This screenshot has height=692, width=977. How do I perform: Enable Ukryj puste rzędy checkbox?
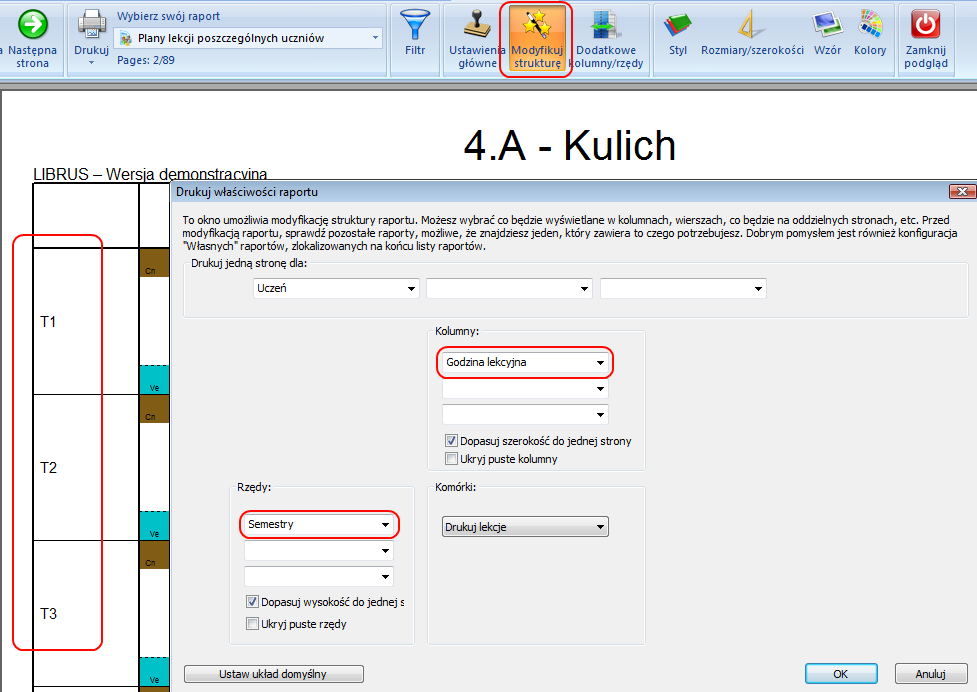(252, 624)
